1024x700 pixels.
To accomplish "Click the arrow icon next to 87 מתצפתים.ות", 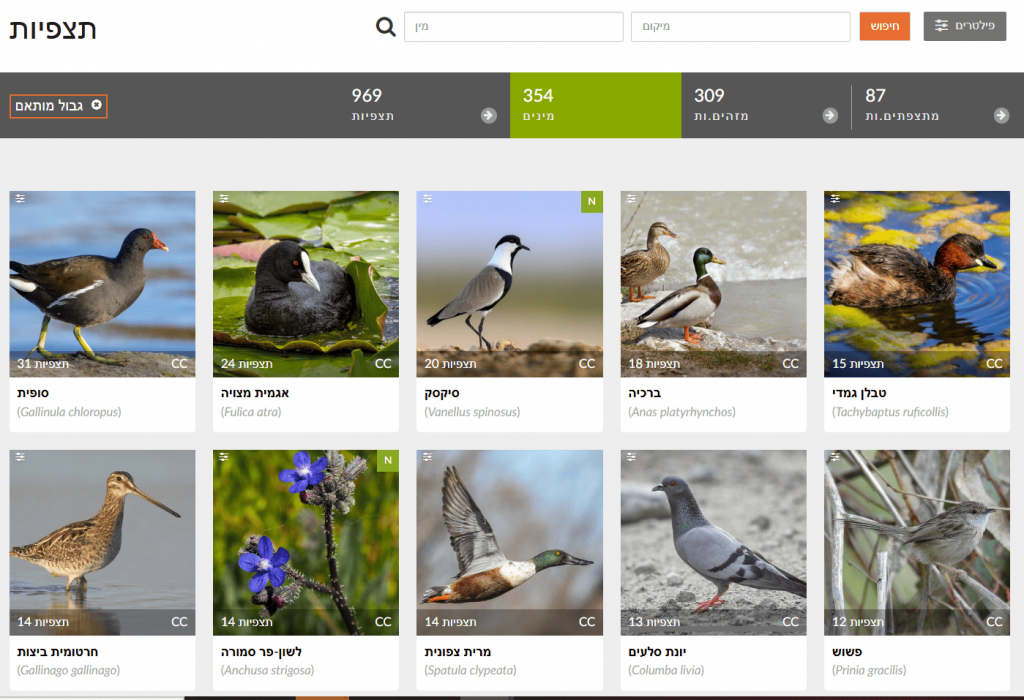I will tap(1001, 116).
